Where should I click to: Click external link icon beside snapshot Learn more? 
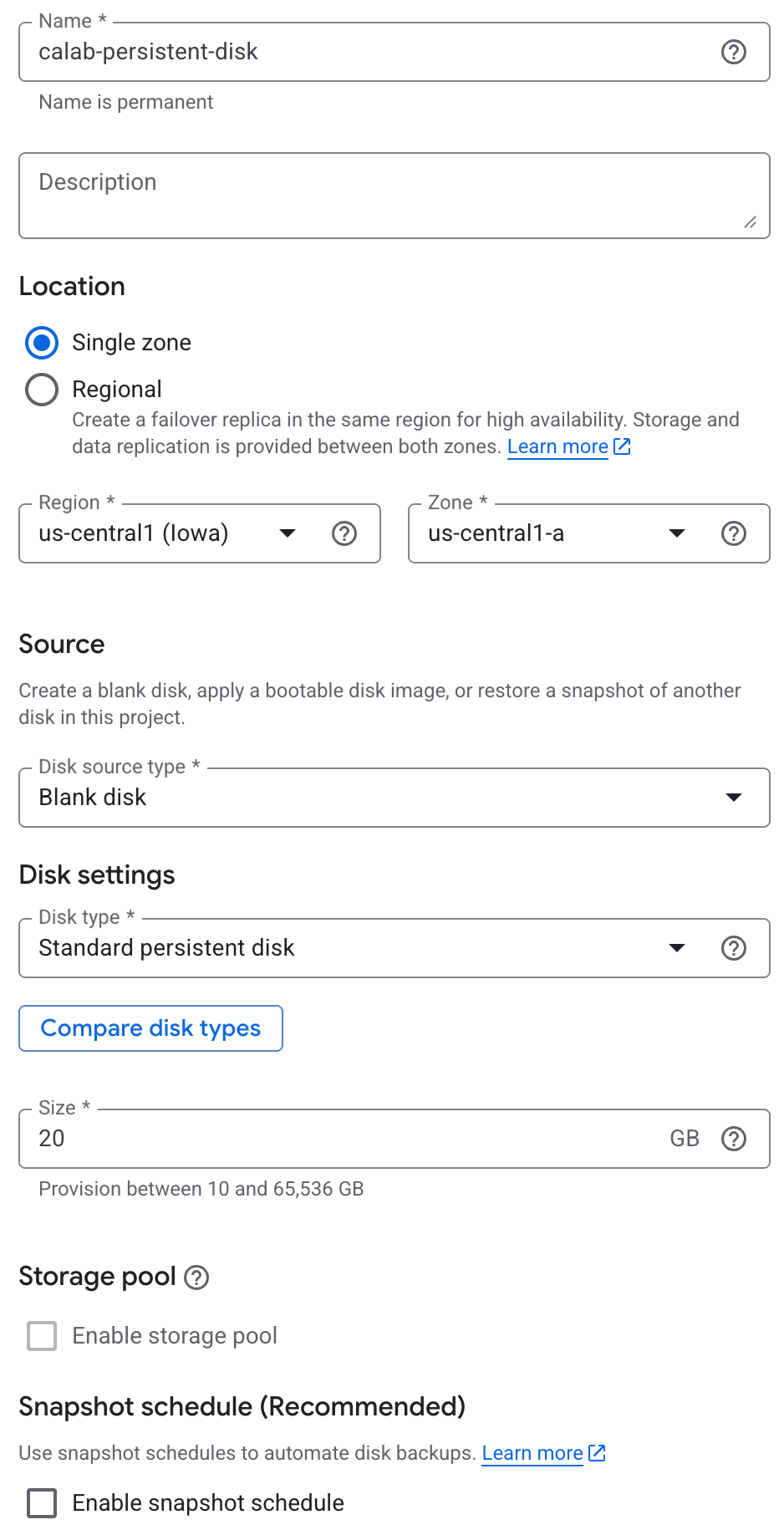click(598, 1453)
